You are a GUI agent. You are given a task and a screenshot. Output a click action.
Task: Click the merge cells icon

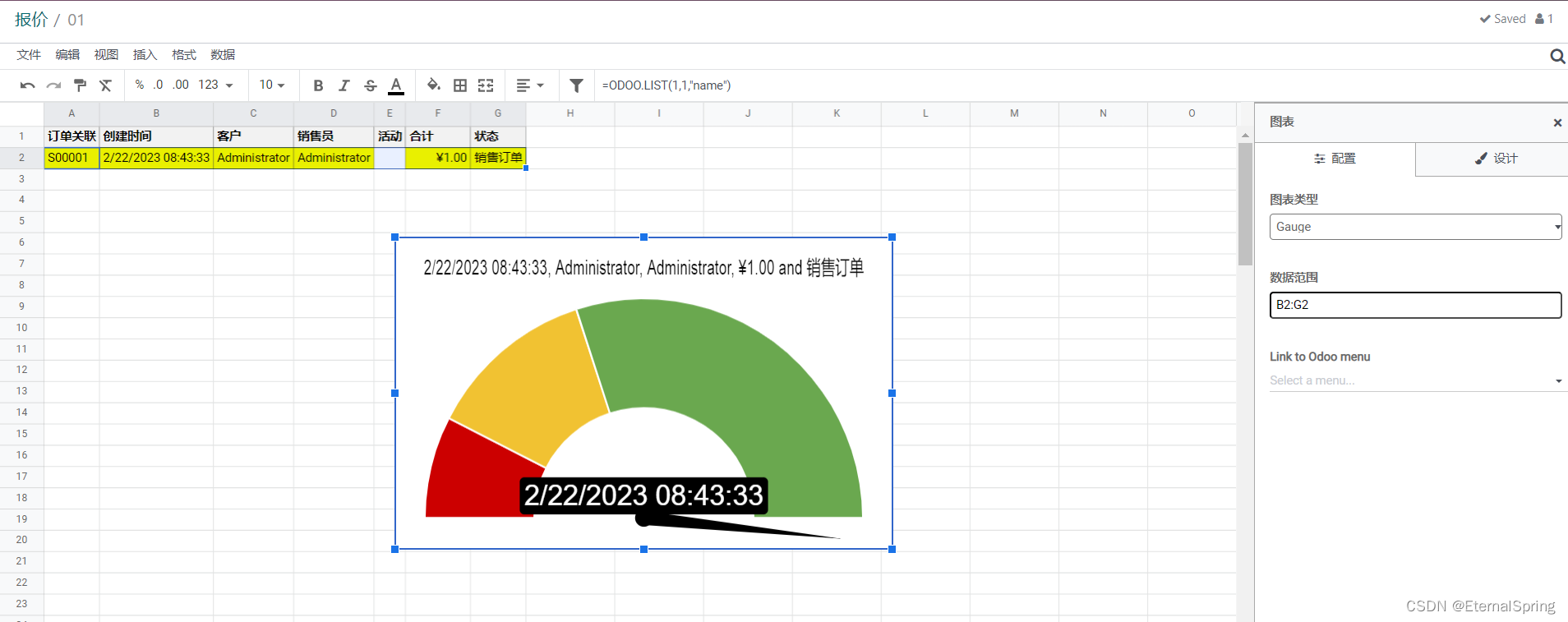486,85
